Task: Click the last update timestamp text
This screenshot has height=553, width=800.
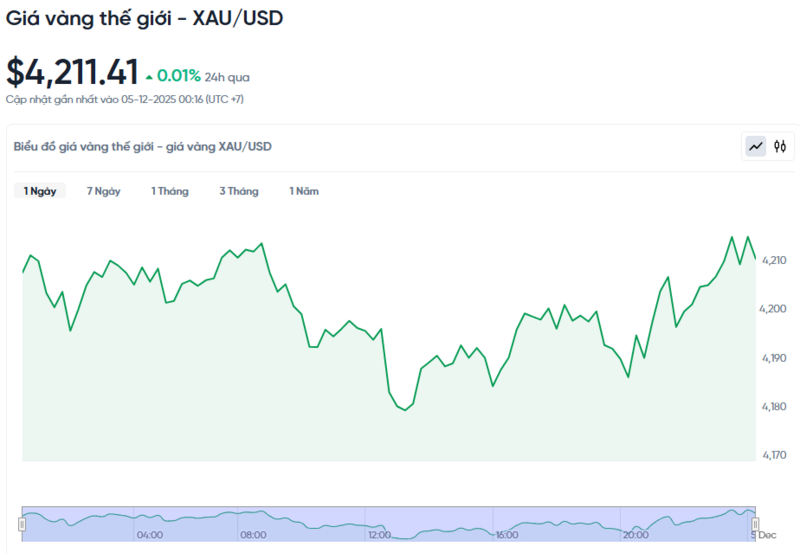Action: (x=125, y=99)
